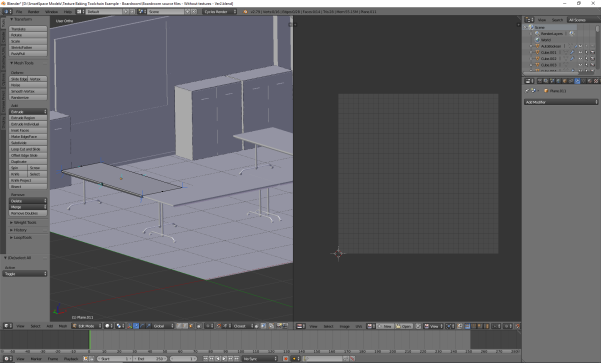Expand the LoopTools panel
Image resolution: width=601 pixels, height=363 pixels.
pos(23,238)
